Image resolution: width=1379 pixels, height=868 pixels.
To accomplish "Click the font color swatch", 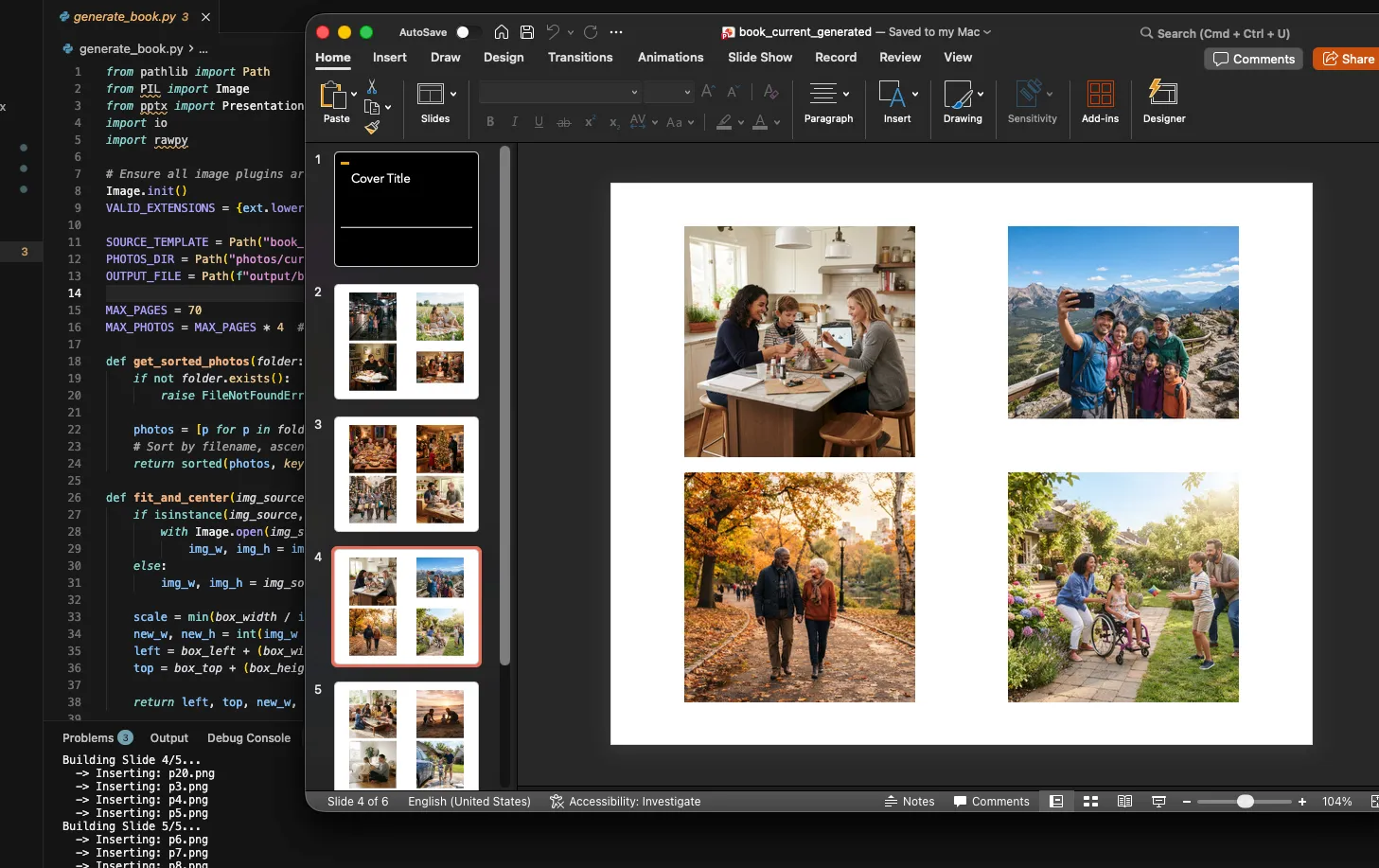I will (760, 122).
